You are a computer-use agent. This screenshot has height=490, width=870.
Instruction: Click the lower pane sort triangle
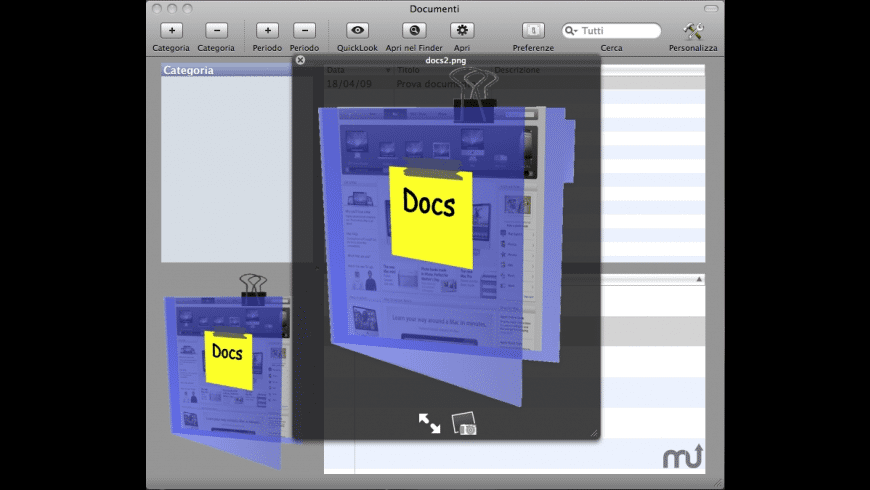[x=699, y=279]
